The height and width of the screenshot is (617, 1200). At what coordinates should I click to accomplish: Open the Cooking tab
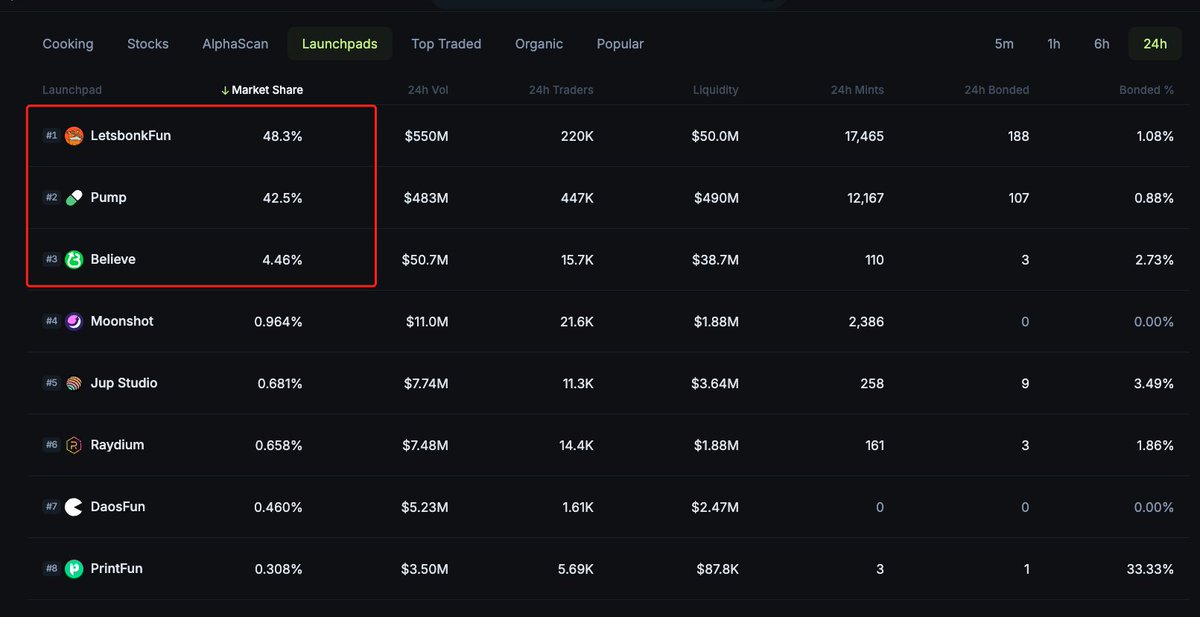[x=68, y=44]
